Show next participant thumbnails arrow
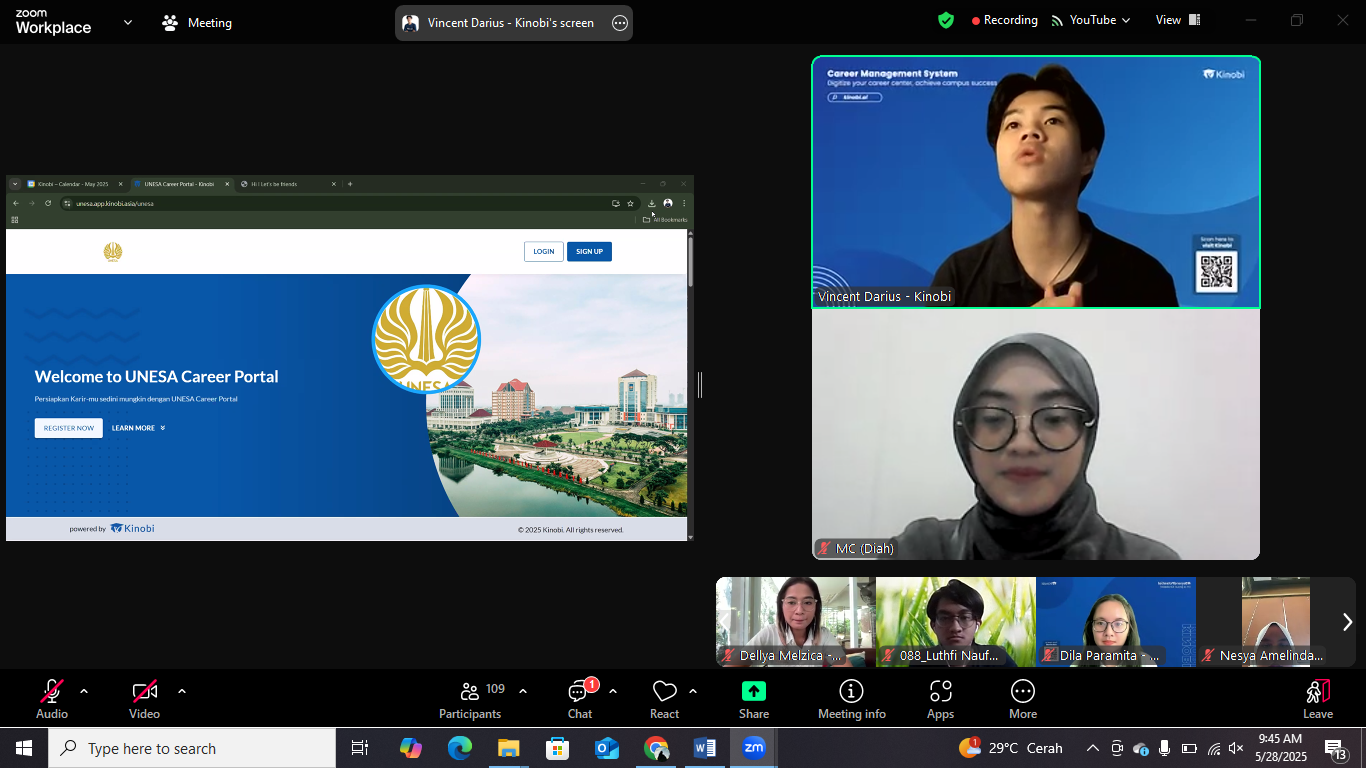 (1346, 622)
